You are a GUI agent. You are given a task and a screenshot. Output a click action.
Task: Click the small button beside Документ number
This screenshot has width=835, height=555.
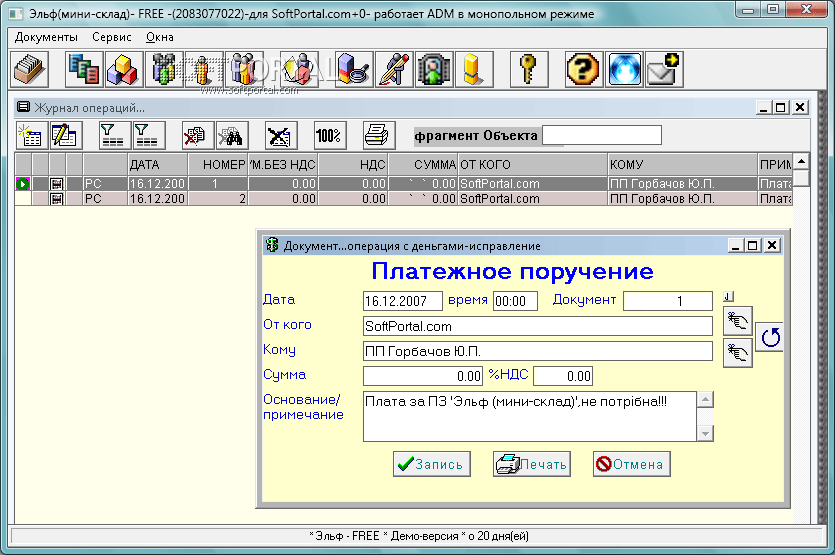tap(728, 297)
